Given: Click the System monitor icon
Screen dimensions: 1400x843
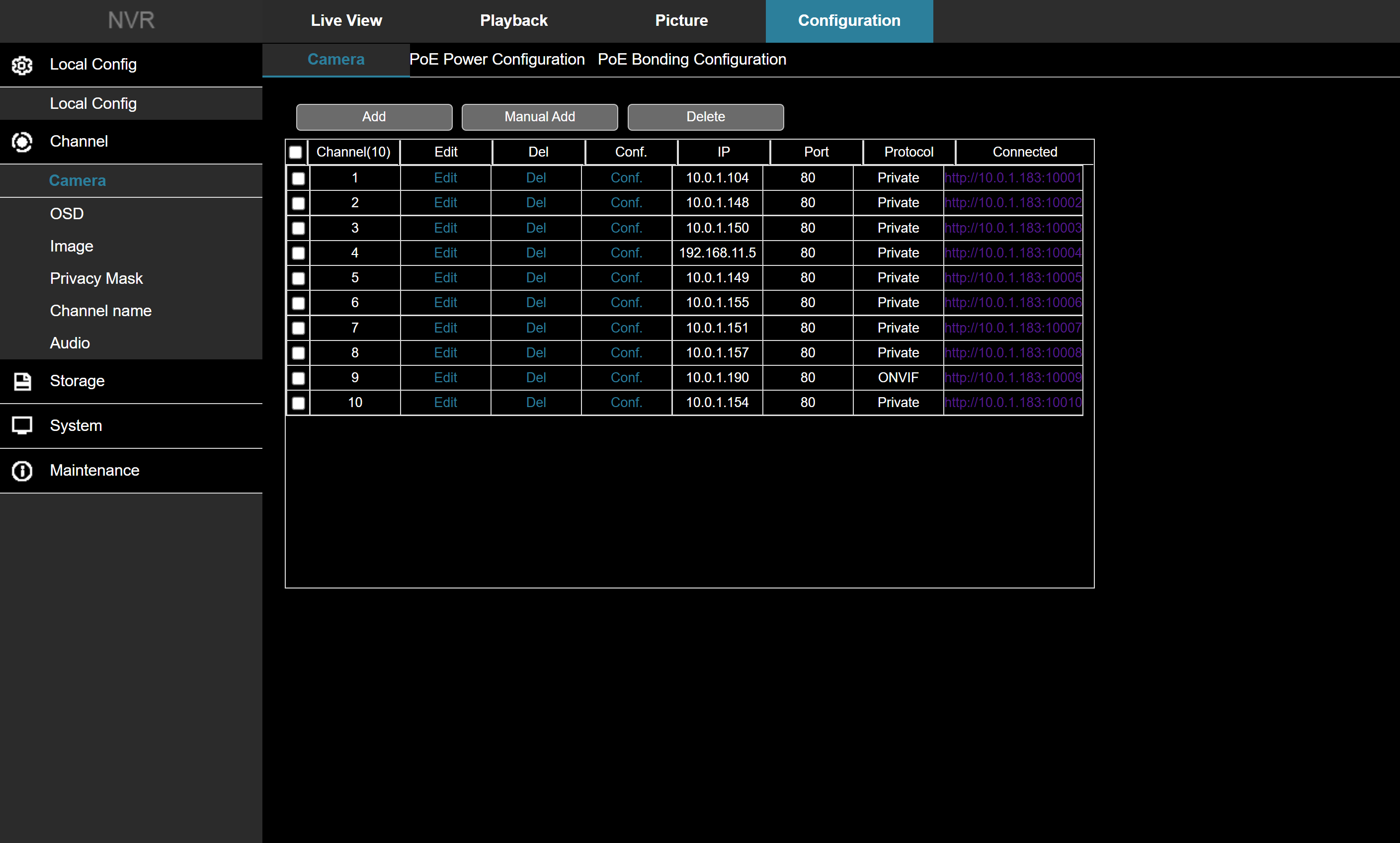Looking at the screenshot, I should pyautogui.click(x=22, y=425).
